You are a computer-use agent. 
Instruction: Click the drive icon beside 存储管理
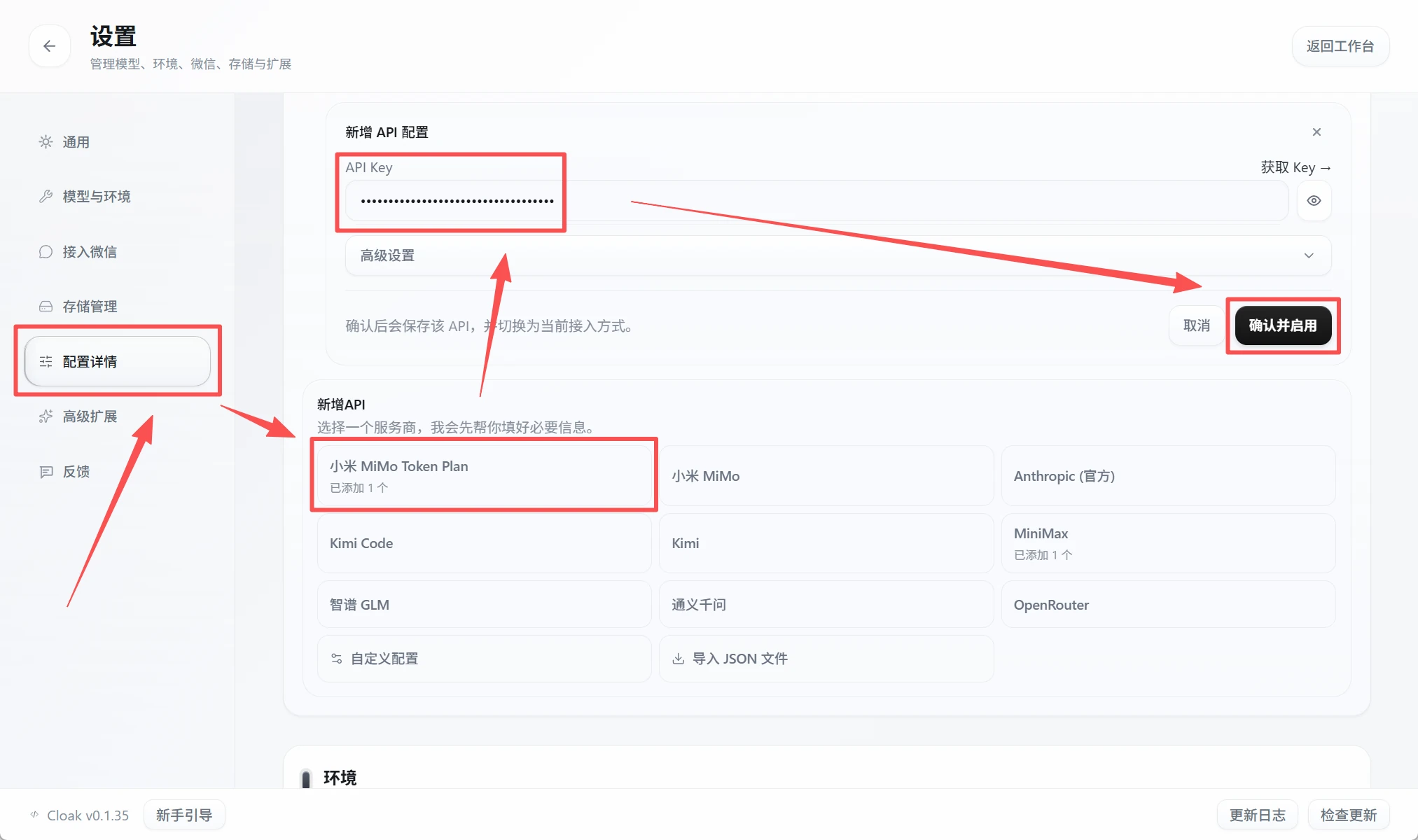46,307
